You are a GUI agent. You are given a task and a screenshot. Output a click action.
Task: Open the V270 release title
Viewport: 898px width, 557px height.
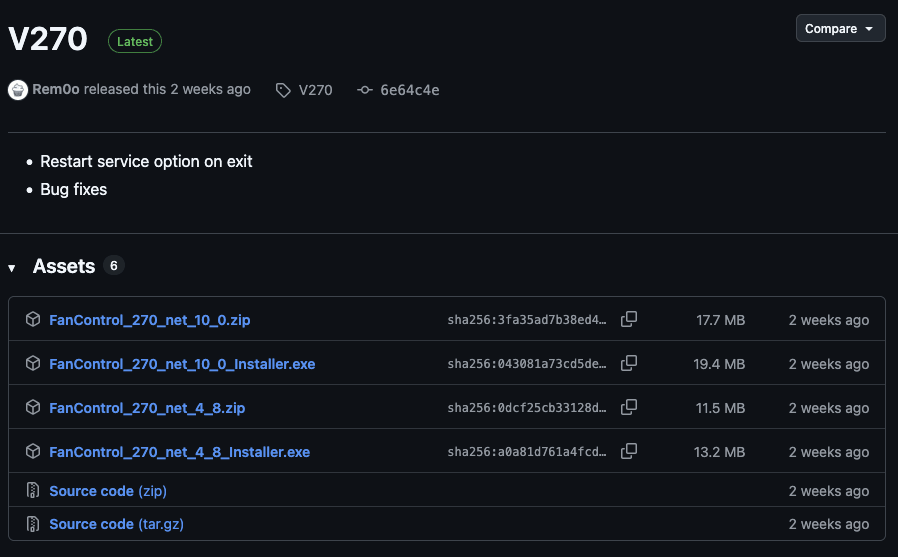(x=48, y=39)
